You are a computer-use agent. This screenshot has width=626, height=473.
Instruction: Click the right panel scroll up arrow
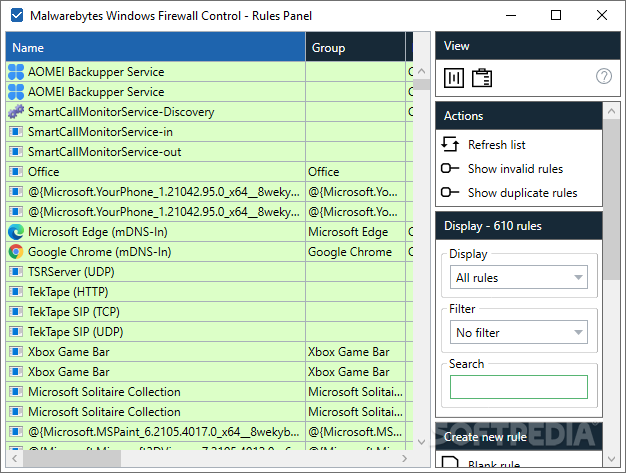(x=611, y=111)
